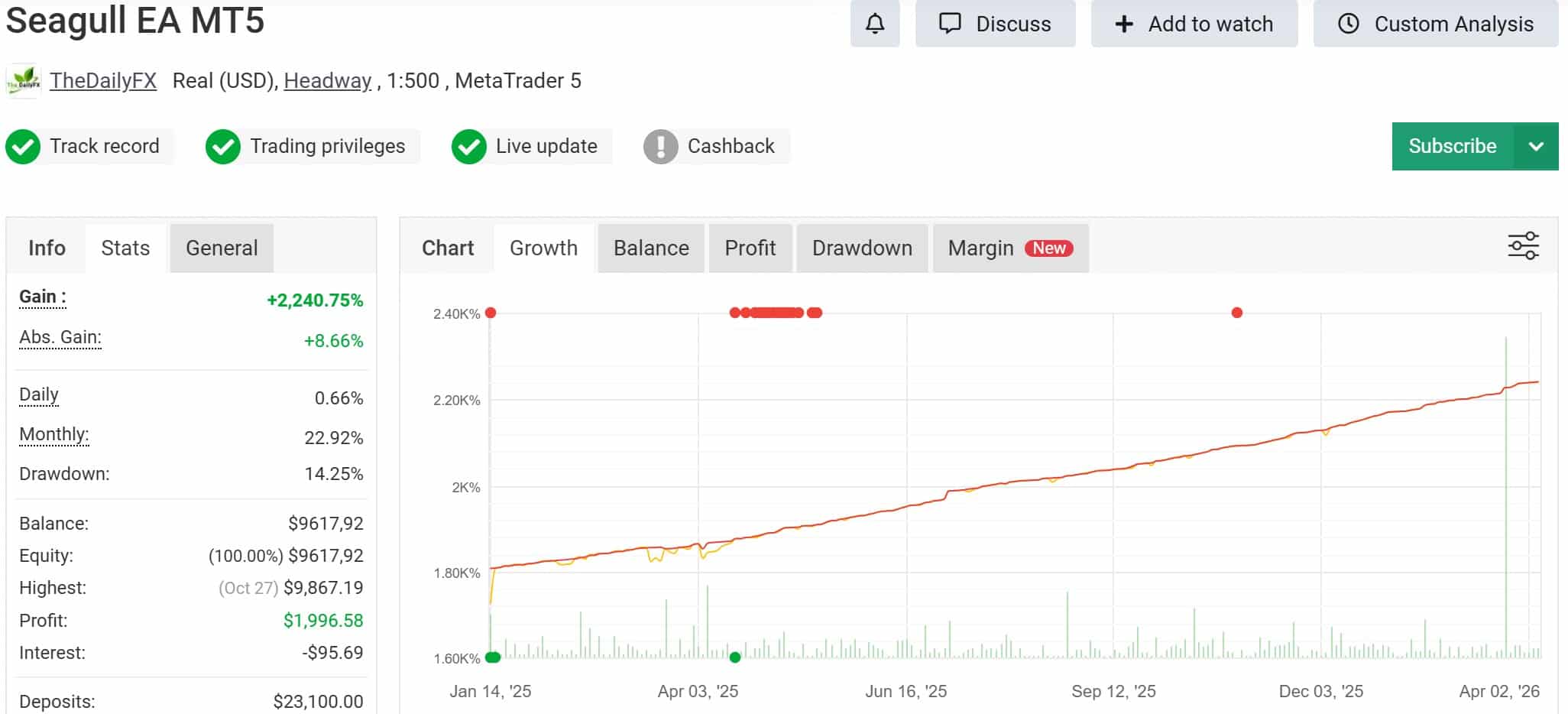This screenshot has height=714, width=1568.
Task: Click the $1,996.58 profit value
Action: click(x=323, y=621)
